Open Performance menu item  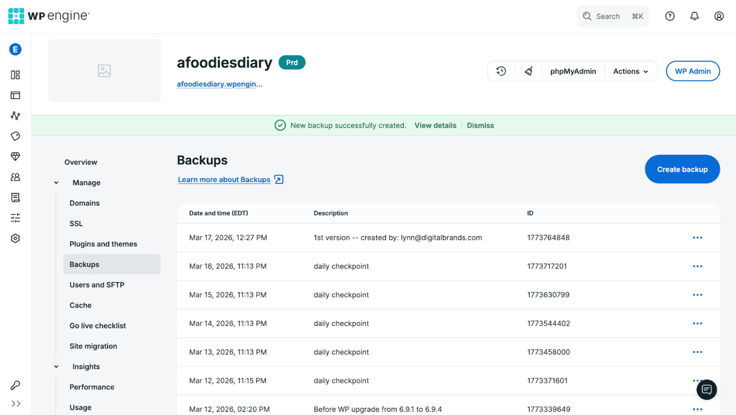(x=92, y=387)
